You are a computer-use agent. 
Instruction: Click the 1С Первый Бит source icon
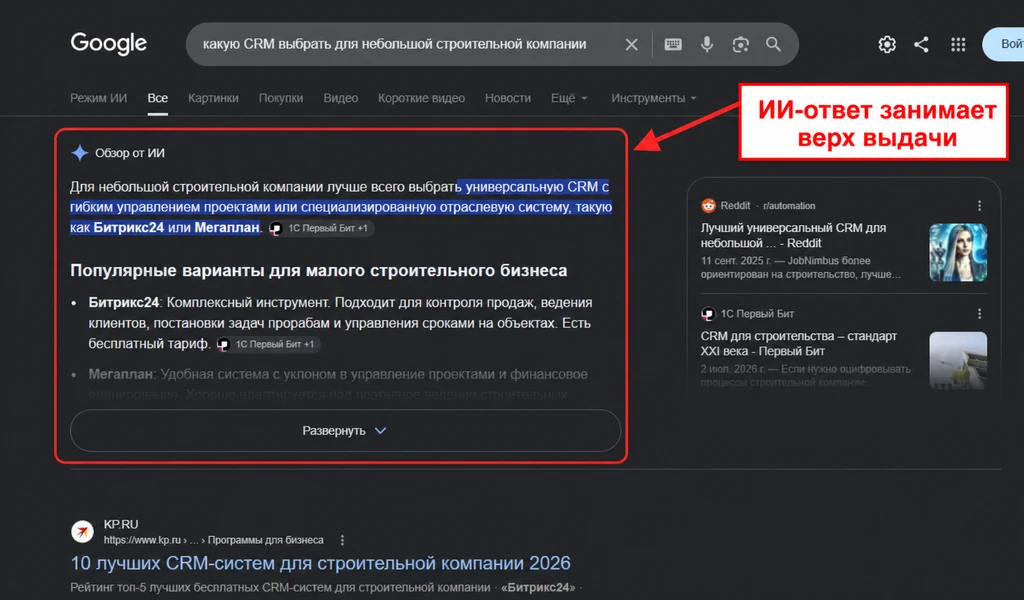pyautogui.click(x=709, y=314)
